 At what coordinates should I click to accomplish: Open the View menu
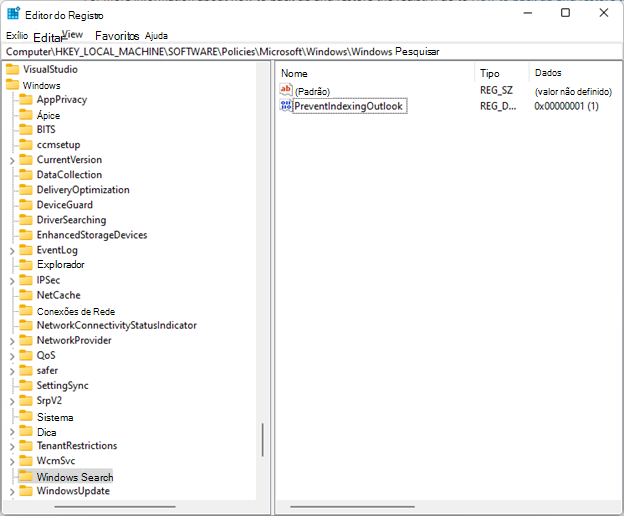[73, 35]
